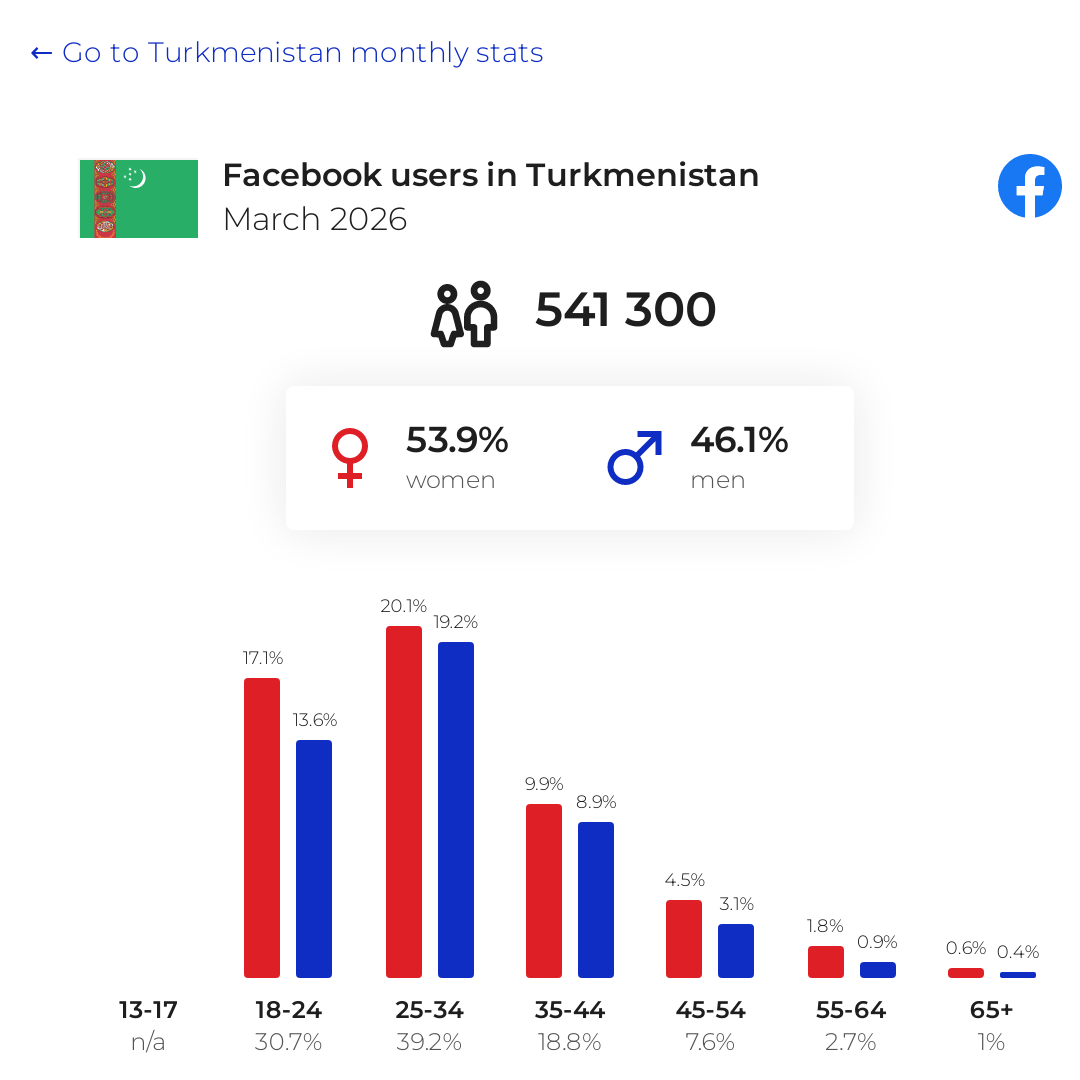The height and width of the screenshot is (1080, 1080).
Task: Click the back arrow before Turkmenistan stats
Action: pyautogui.click(x=41, y=53)
